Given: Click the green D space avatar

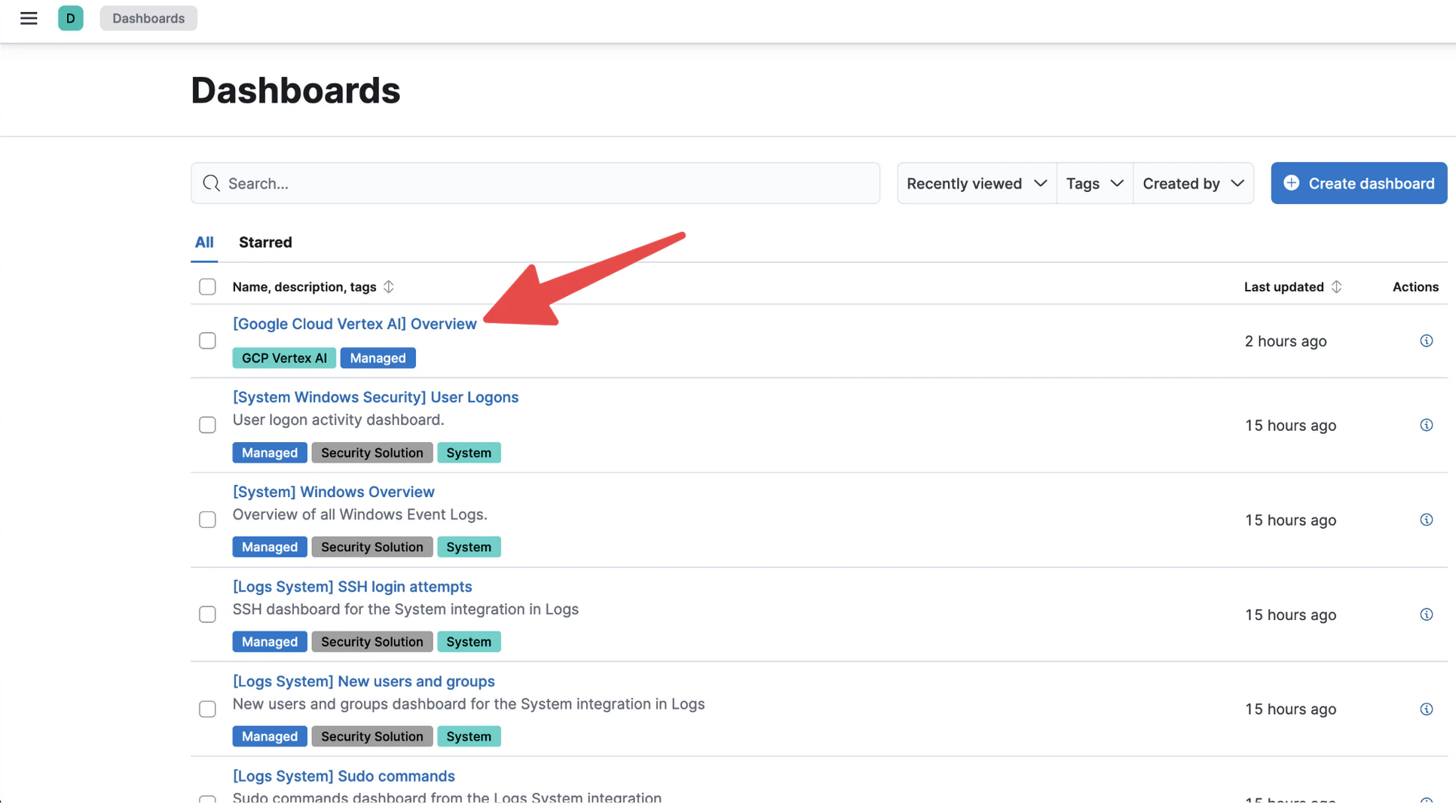Looking at the screenshot, I should coord(71,18).
